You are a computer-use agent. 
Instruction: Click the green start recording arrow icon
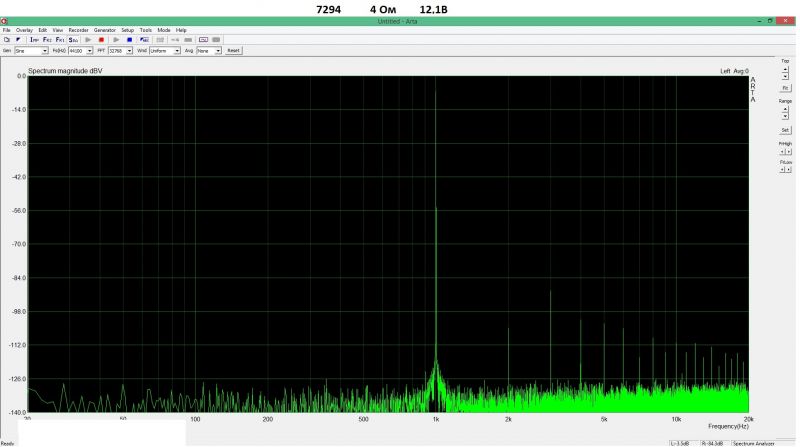pyautogui.click(x=88, y=39)
